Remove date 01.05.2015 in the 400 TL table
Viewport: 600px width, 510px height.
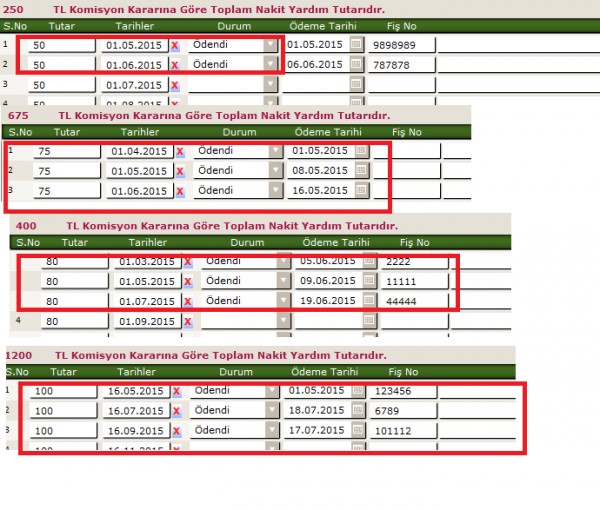coord(188,282)
